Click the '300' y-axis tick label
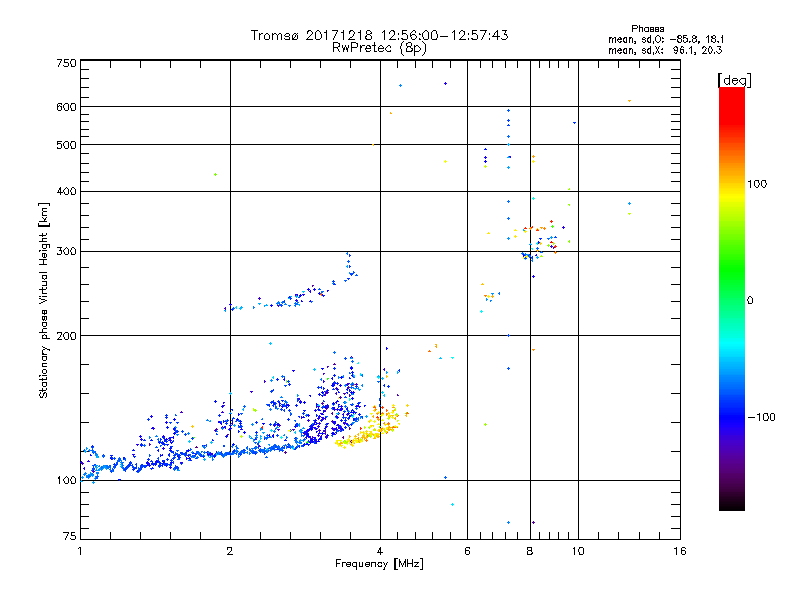The height and width of the screenshot is (600, 800). 67,252
